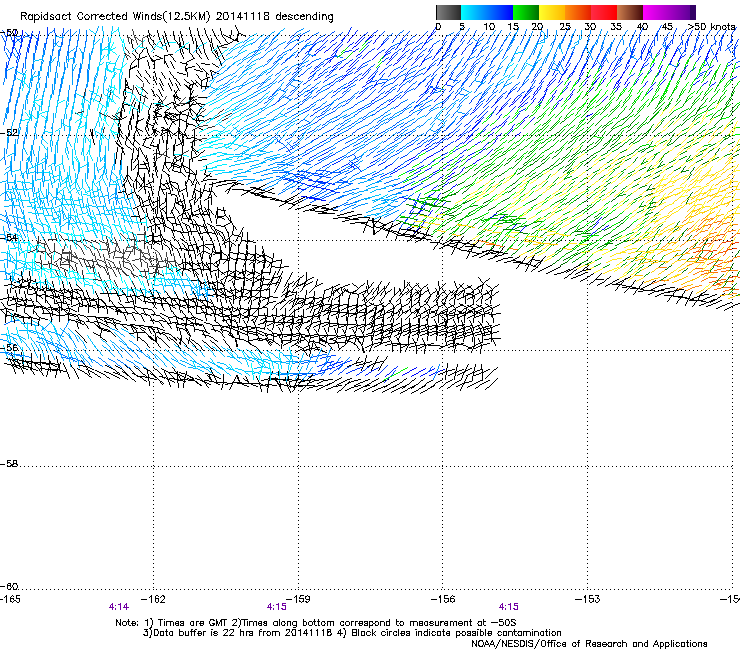Click the legend tick label "15"
This screenshot has height=650, width=740.
[x=513, y=27]
